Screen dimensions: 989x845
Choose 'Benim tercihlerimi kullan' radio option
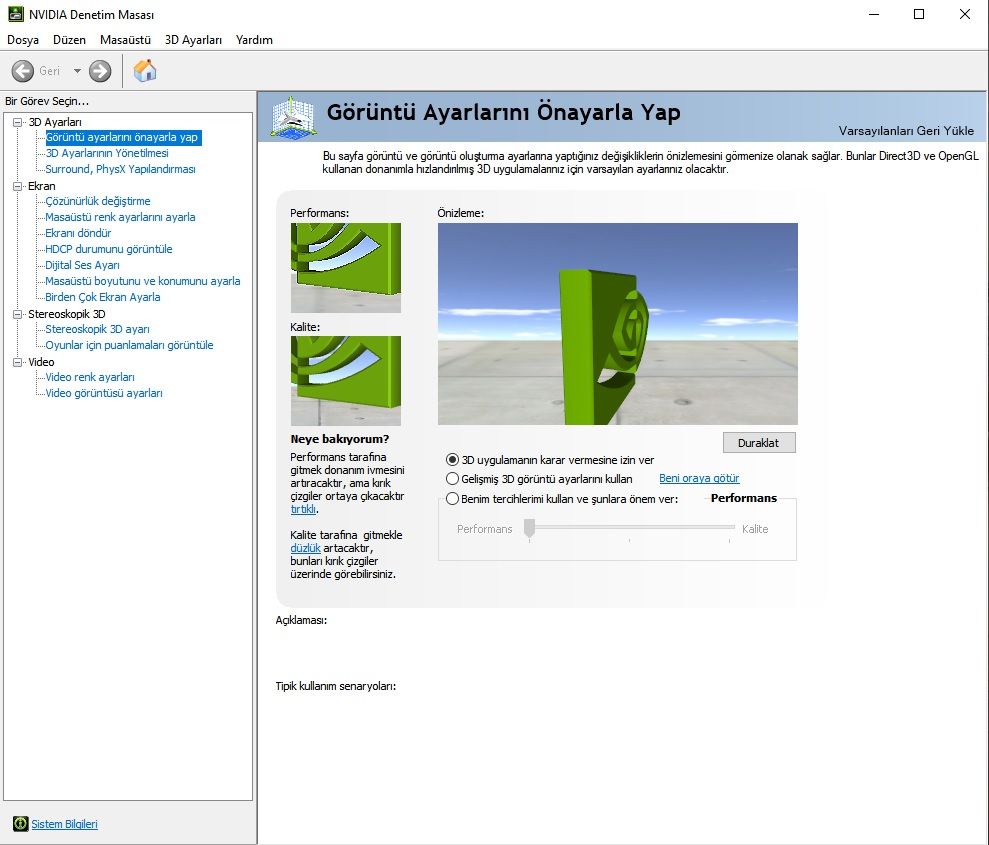tap(453, 498)
